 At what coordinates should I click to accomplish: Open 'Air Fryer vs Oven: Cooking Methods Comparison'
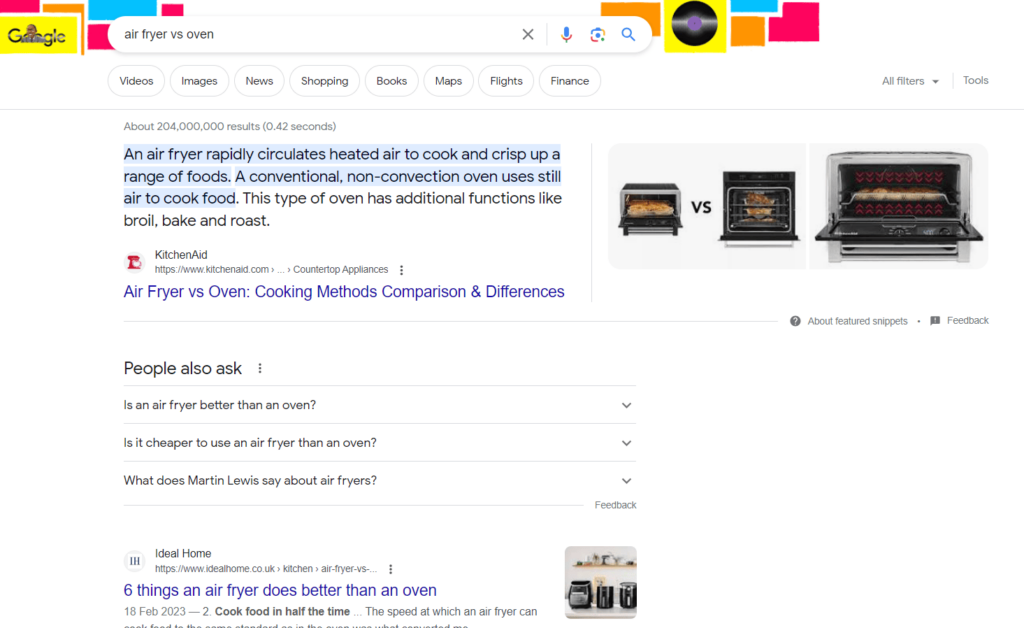(x=344, y=291)
